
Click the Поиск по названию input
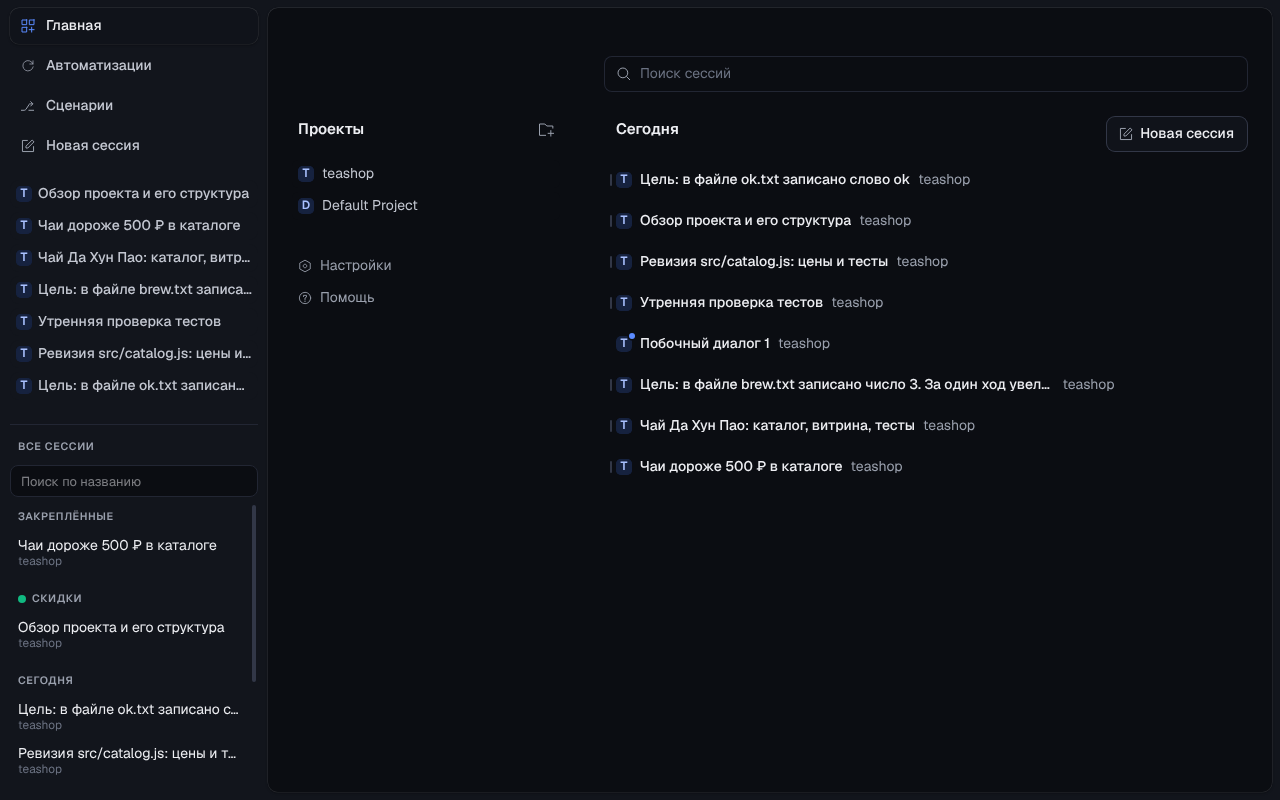tap(134, 482)
